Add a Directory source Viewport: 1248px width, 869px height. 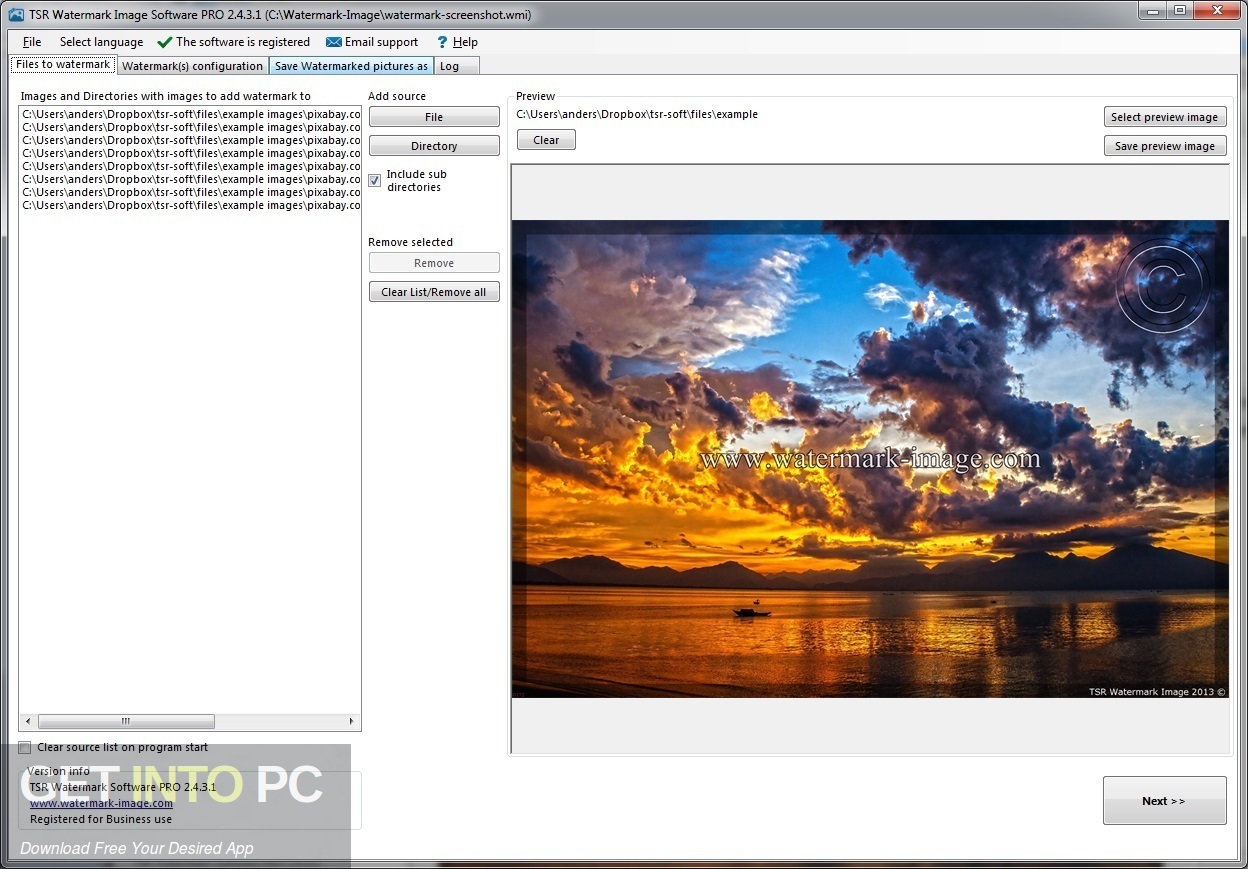[x=434, y=146]
